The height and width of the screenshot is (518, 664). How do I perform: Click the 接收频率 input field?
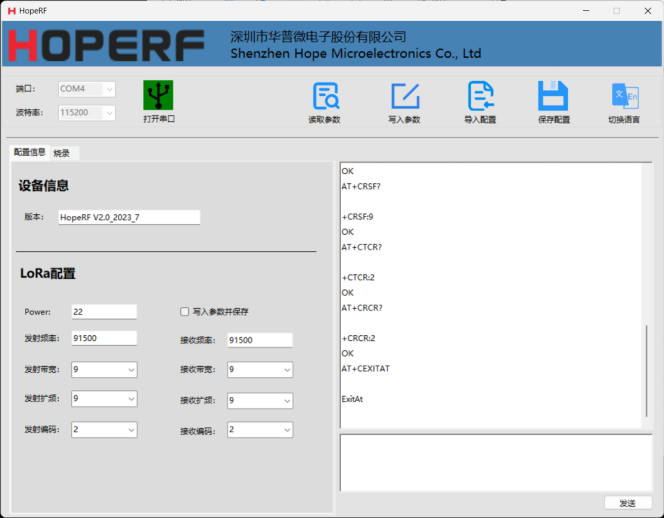coord(260,340)
